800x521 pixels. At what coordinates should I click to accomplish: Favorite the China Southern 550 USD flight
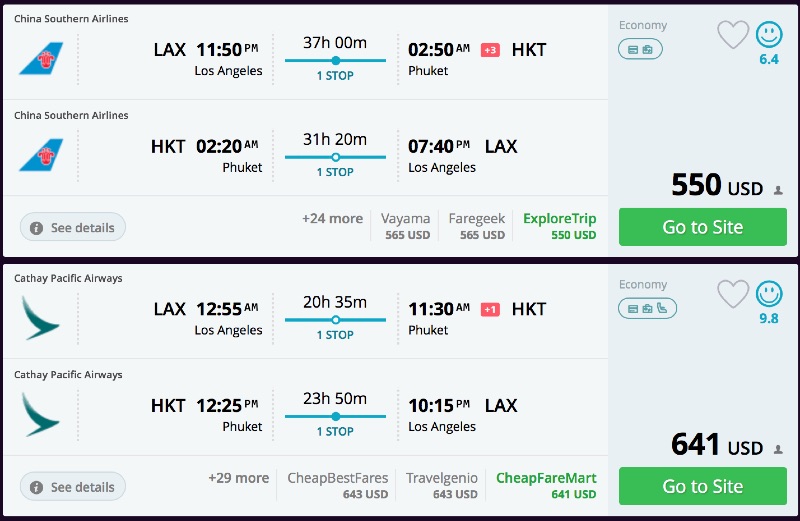point(733,35)
